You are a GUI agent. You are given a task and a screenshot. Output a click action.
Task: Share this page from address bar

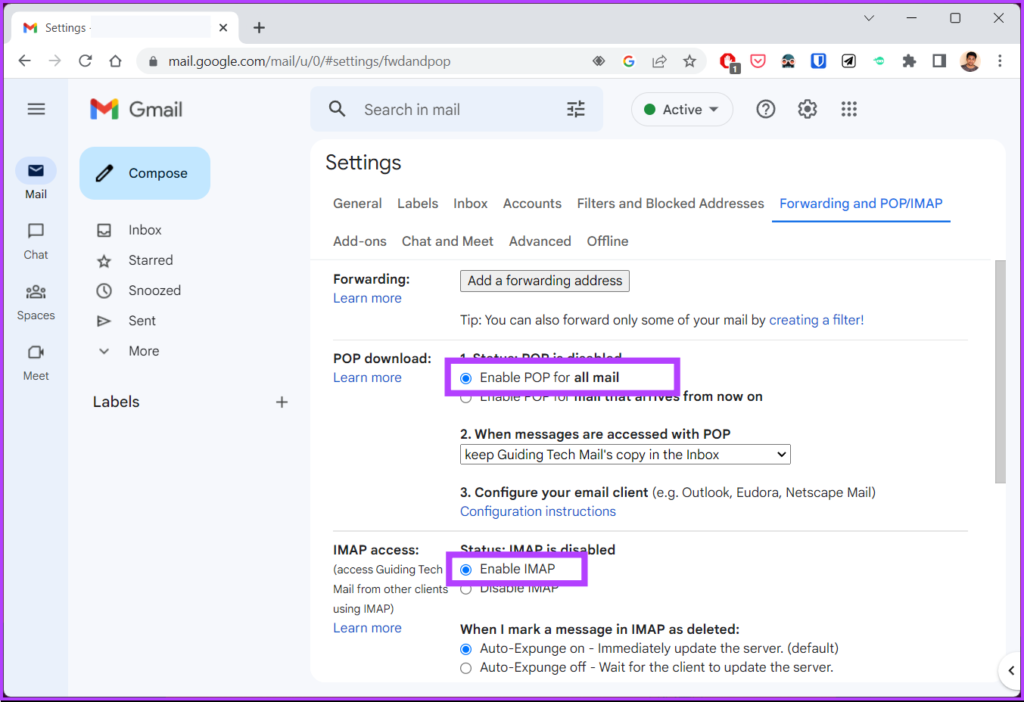coord(660,61)
